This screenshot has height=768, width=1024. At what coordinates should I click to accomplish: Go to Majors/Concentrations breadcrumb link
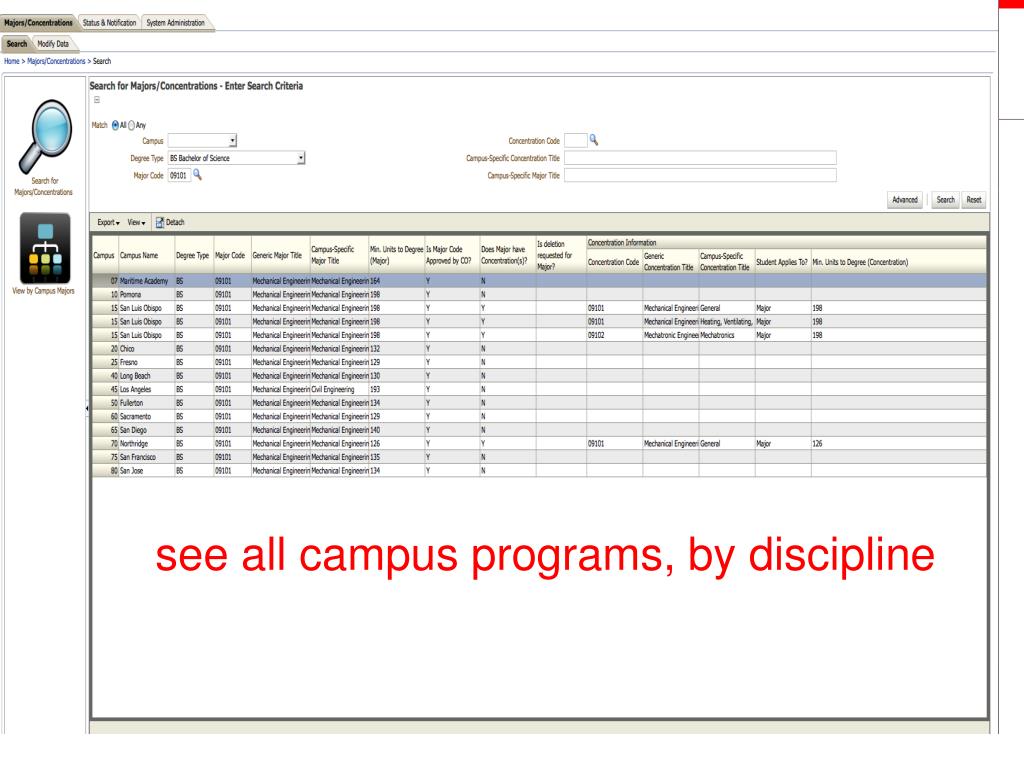56,61
